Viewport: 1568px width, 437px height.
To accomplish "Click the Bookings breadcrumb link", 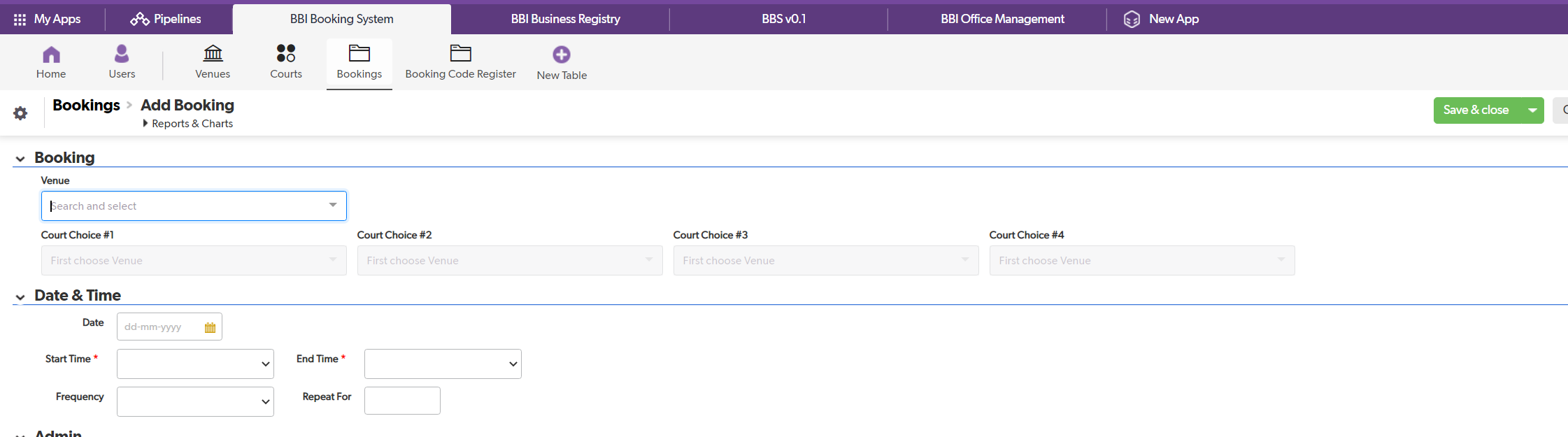I will pos(86,105).
